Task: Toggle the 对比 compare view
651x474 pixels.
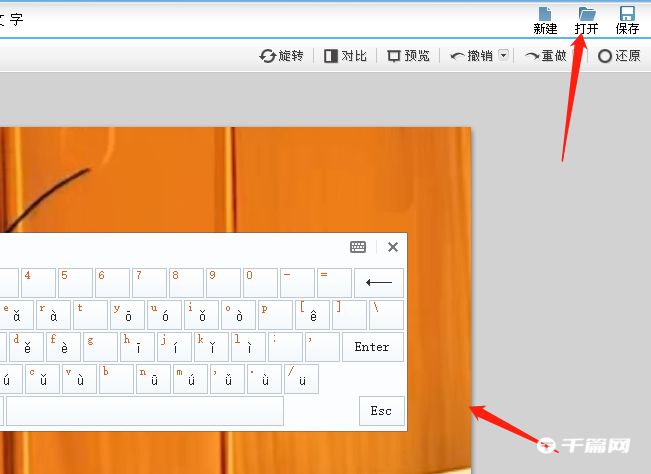Action: (345, 56)
